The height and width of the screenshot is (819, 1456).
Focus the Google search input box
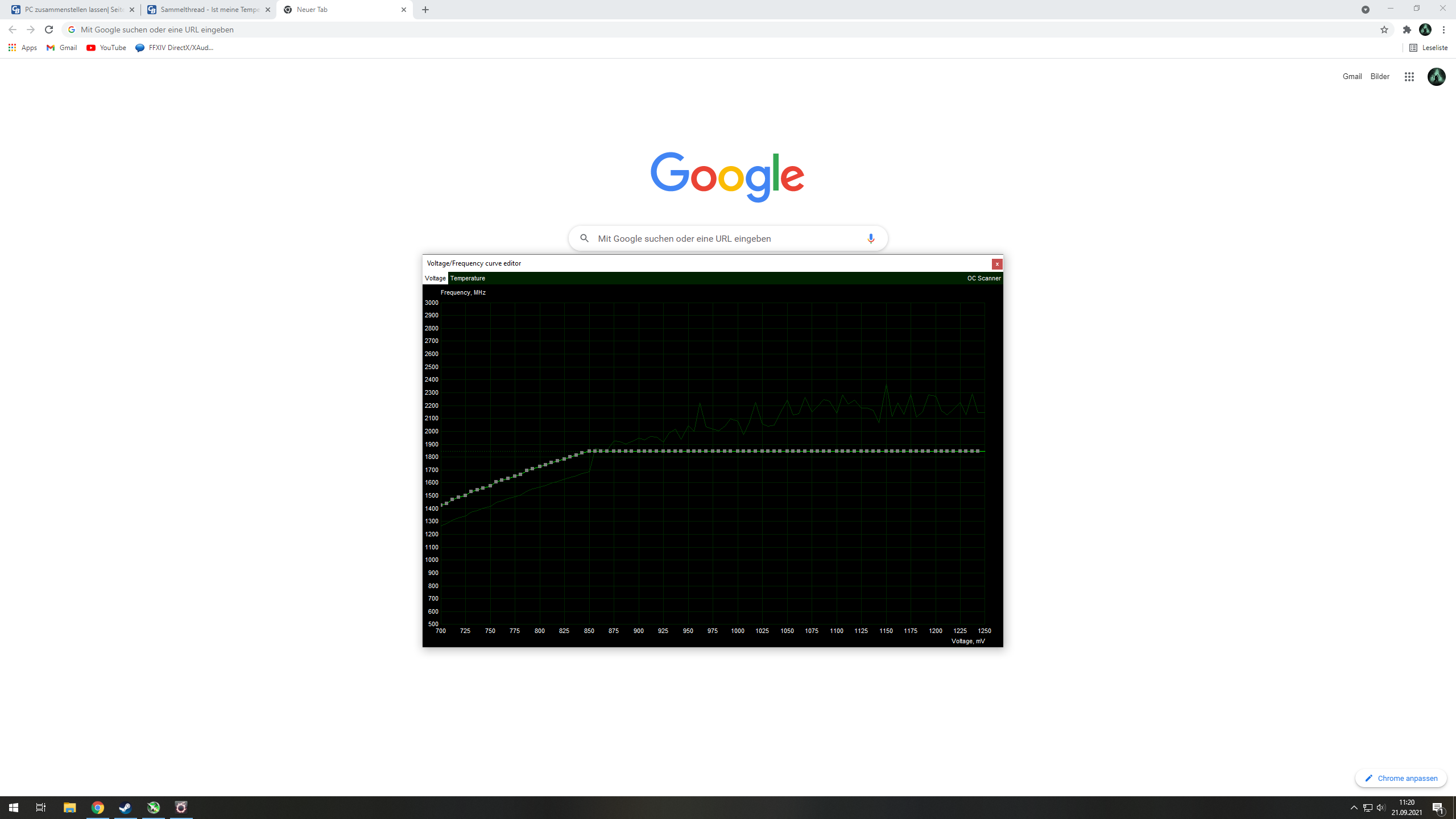point(722,238)
